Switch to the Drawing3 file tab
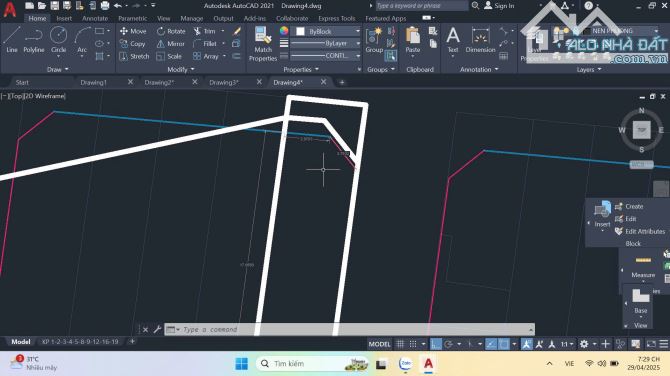670x376 pixels. pos(223,82)
